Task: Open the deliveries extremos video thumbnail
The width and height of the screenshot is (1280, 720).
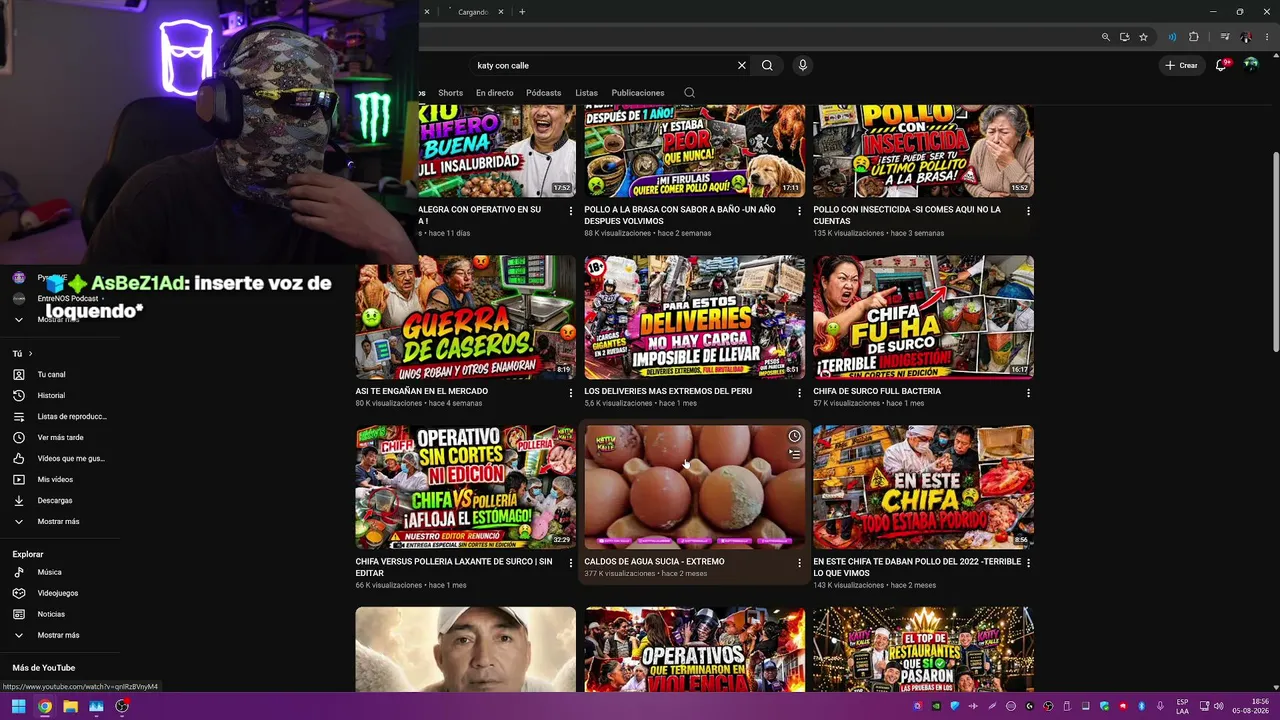Action: [x=694, y=317]
